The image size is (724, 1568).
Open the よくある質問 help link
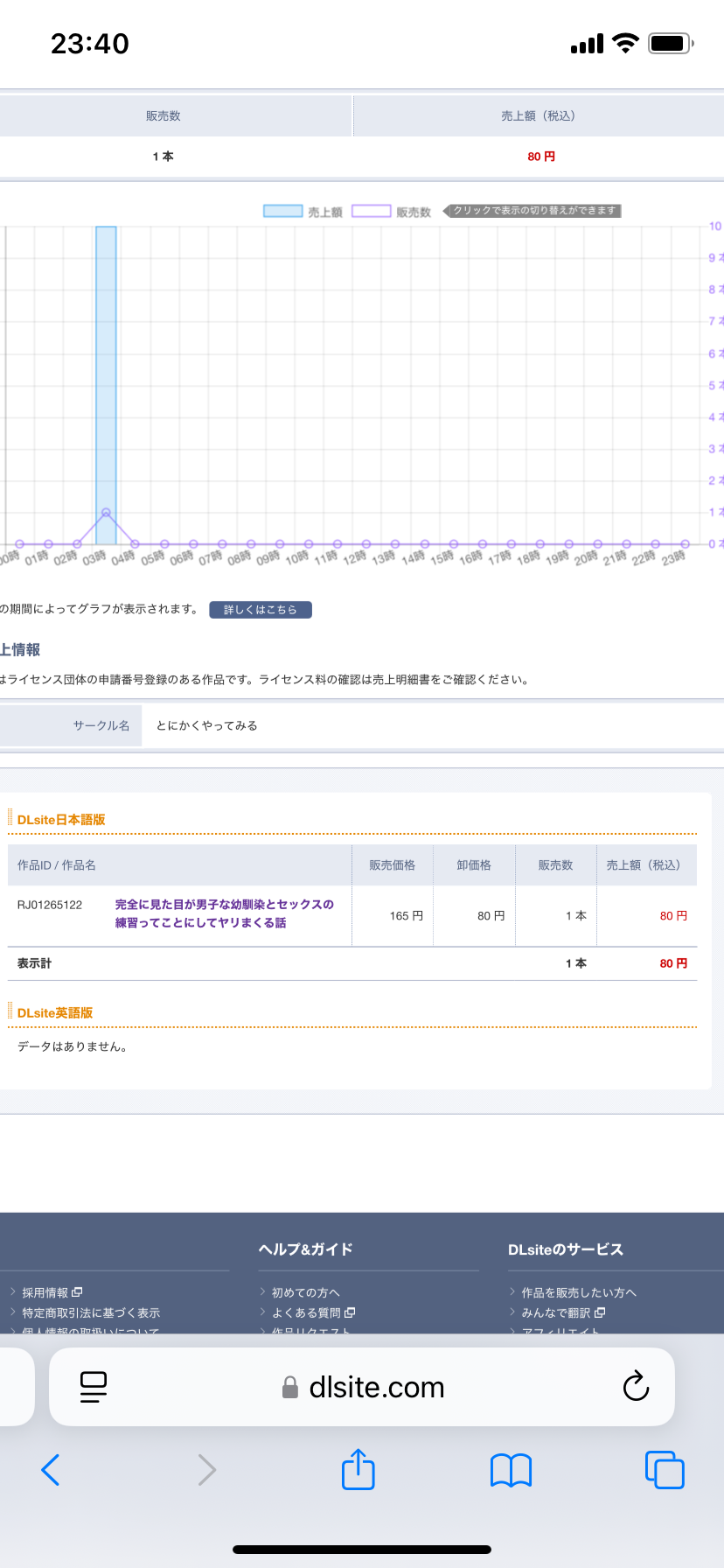306,1312
